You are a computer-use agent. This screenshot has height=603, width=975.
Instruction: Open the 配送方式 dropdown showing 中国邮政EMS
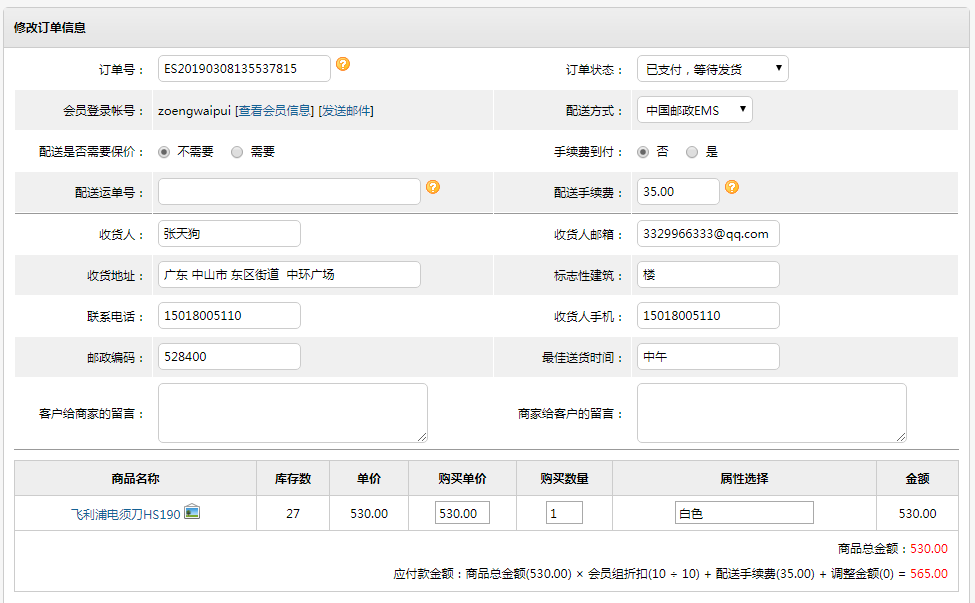pyautogui.click(x=695, y=110)
